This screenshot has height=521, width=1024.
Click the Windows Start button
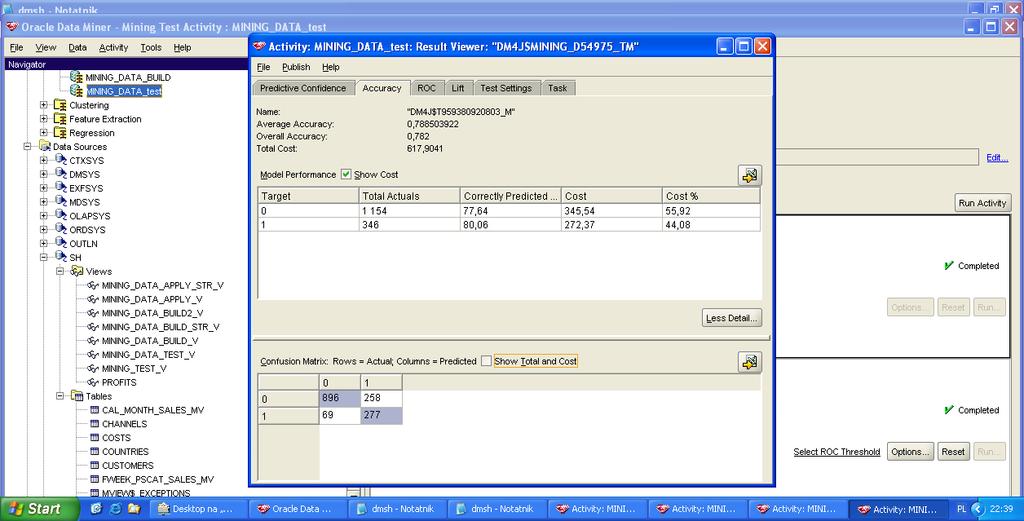click(x=39, y=509)
